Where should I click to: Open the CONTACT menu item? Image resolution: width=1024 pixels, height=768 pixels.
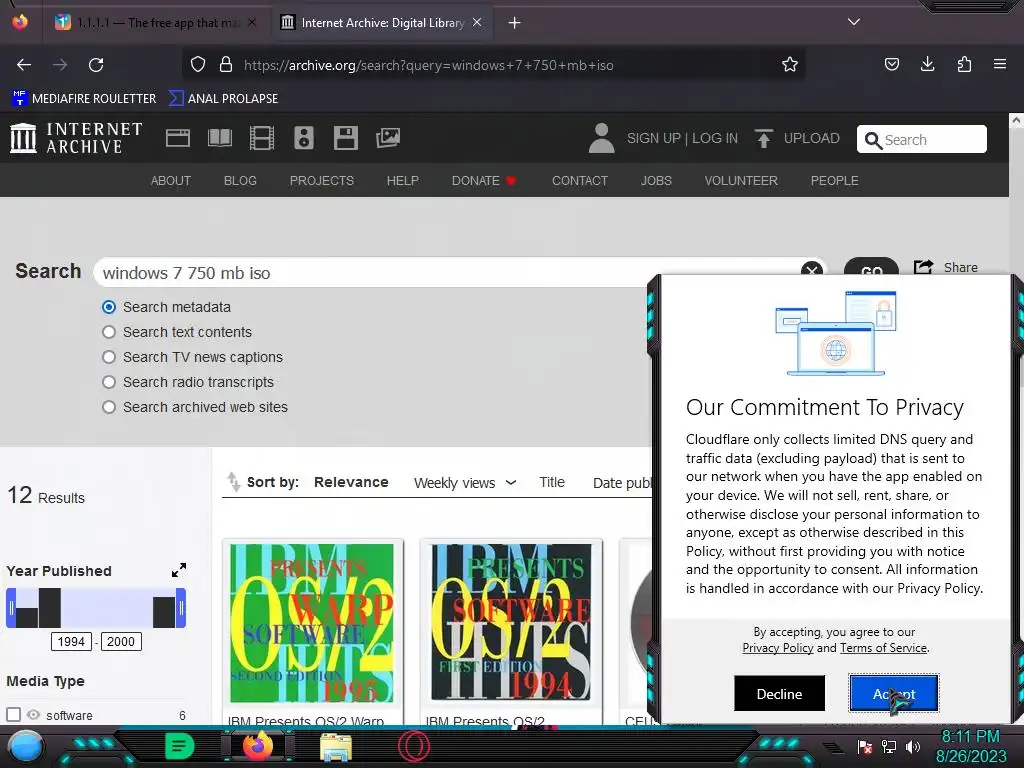tap(580, 180)
